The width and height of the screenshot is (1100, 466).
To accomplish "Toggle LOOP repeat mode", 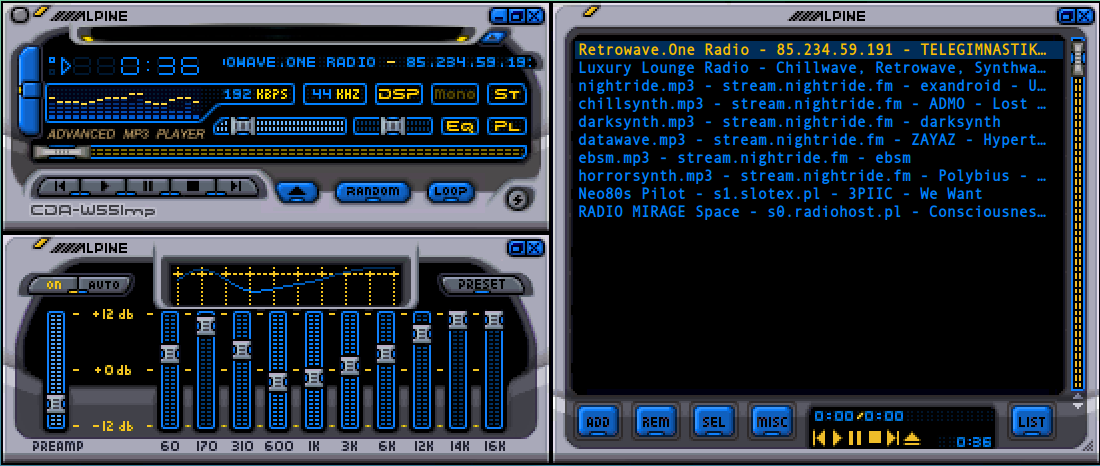I will pyautogui.click(x=450, y=192).
